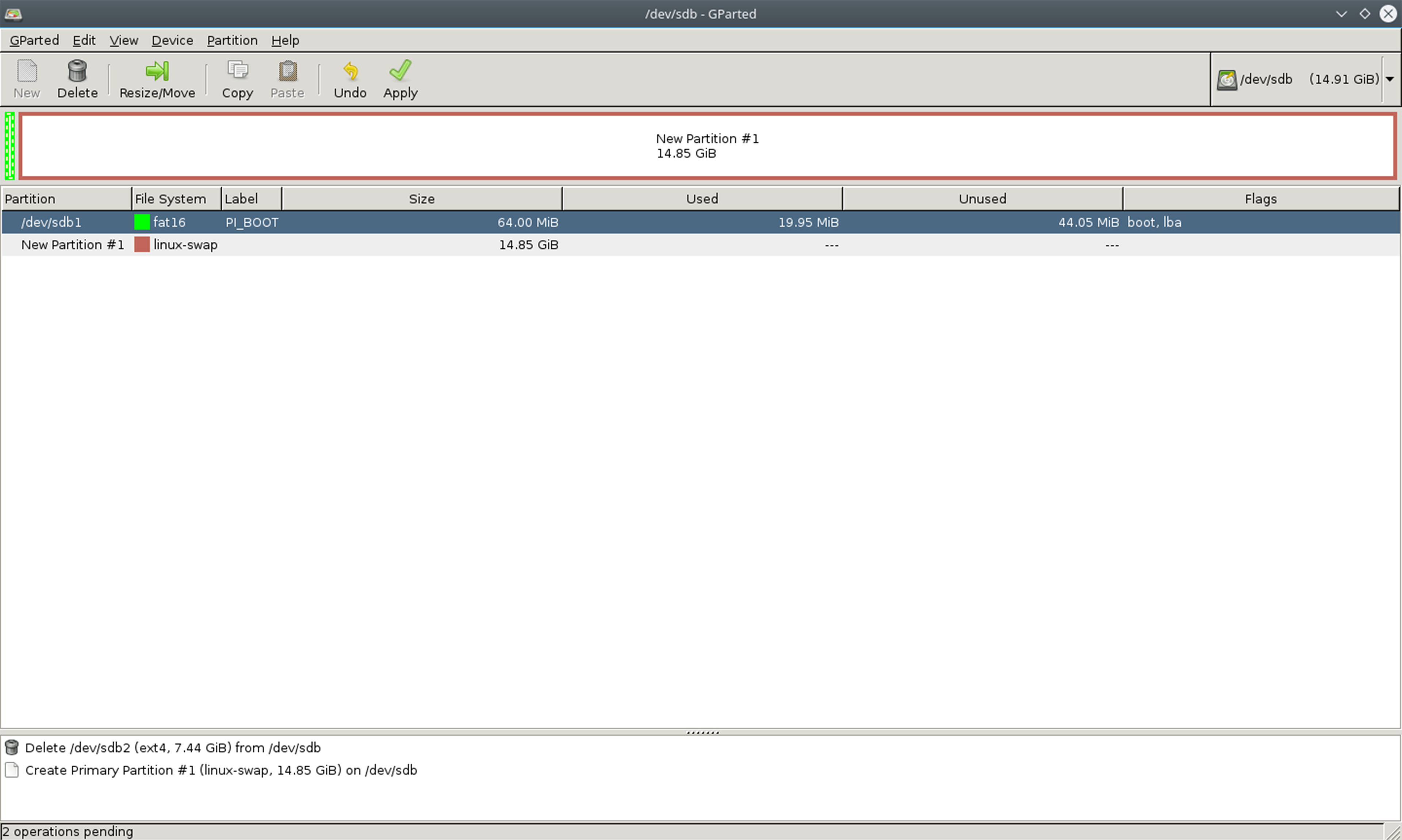Click the Unused column header

tap(982, 199)
